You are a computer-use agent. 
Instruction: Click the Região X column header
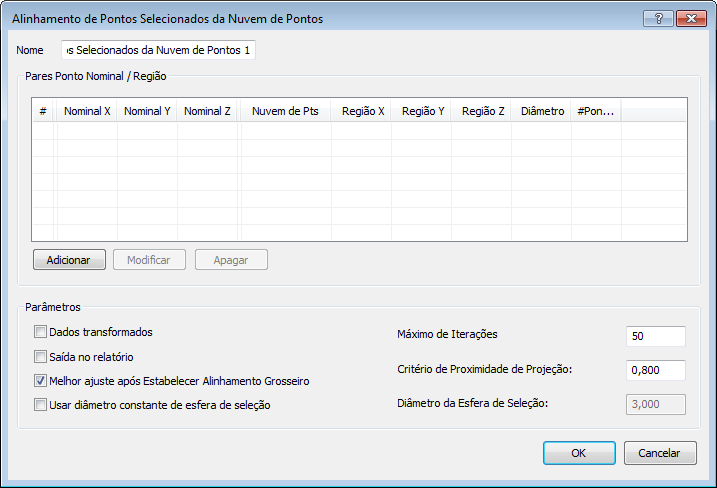click(x=363, y=111)
